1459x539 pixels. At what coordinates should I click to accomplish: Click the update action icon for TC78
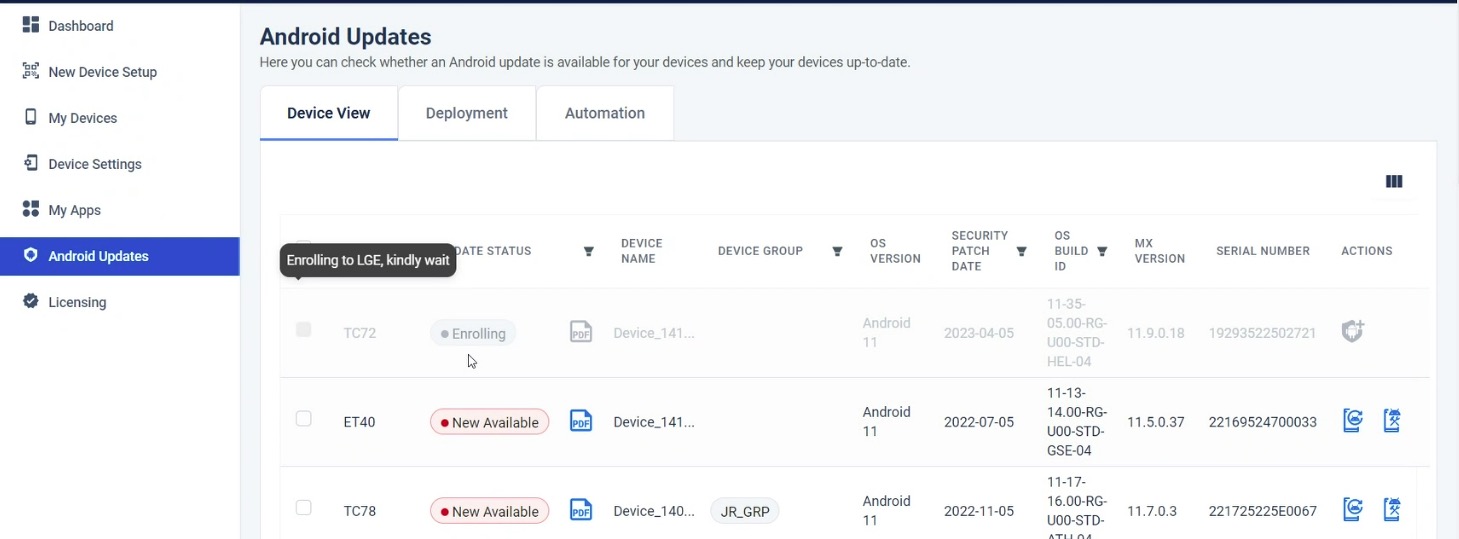tap(1353, 510)
